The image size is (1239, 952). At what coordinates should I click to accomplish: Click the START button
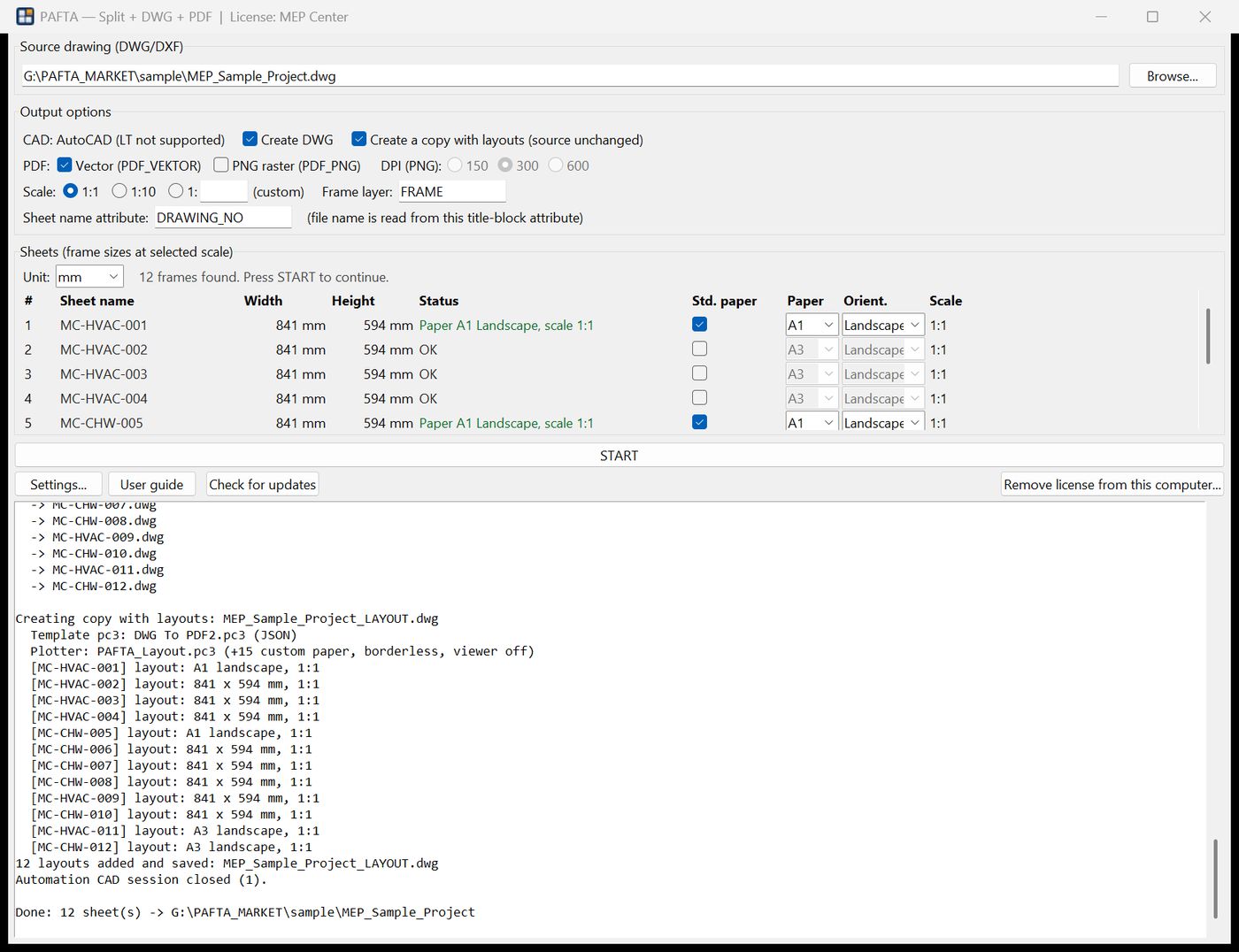click(619, 455)
